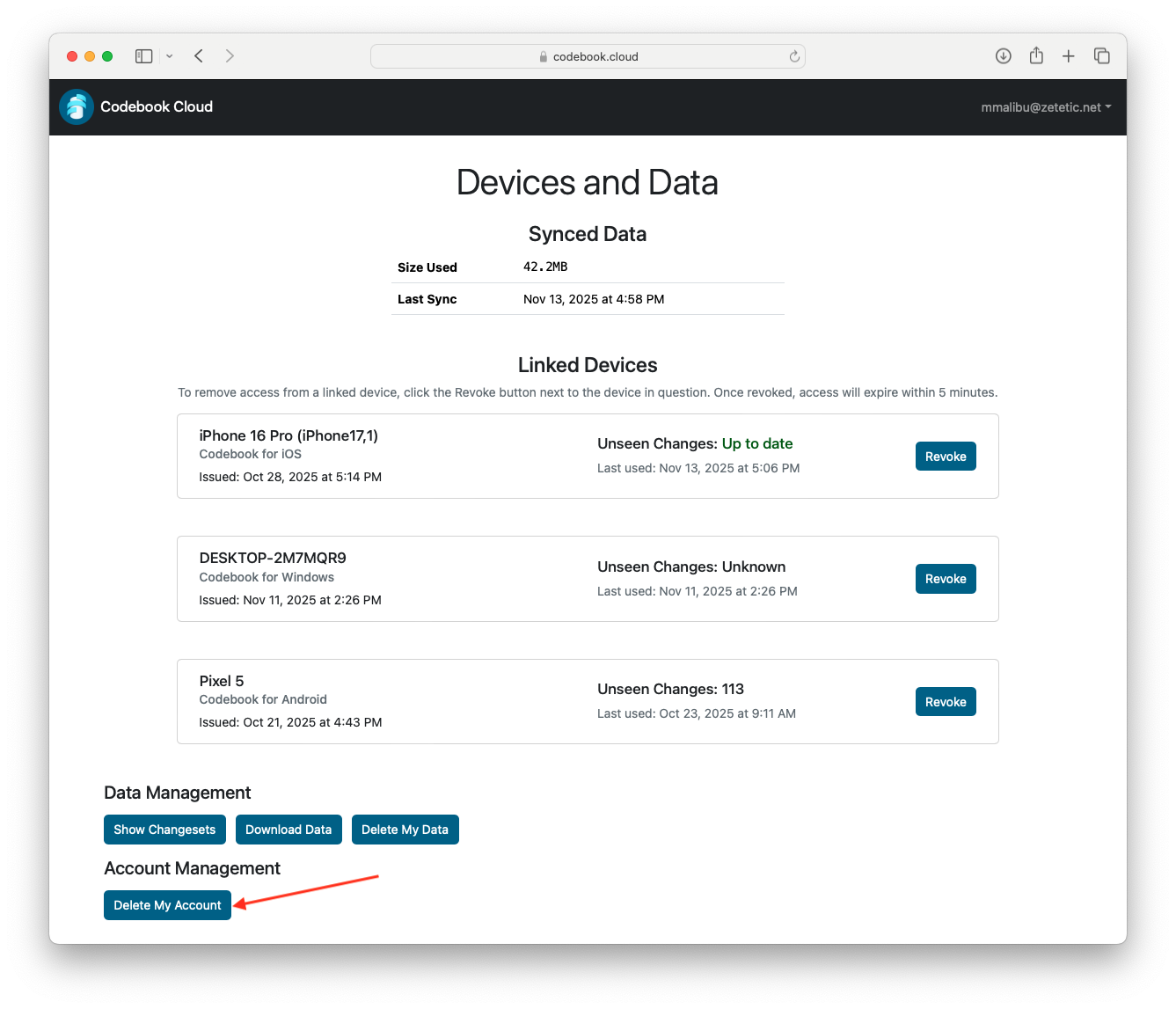Viewport: 1176px width, 1009px height.
Task: Open the mmalibu@zetetic.net account menu
Action: tap(1046, 106)
